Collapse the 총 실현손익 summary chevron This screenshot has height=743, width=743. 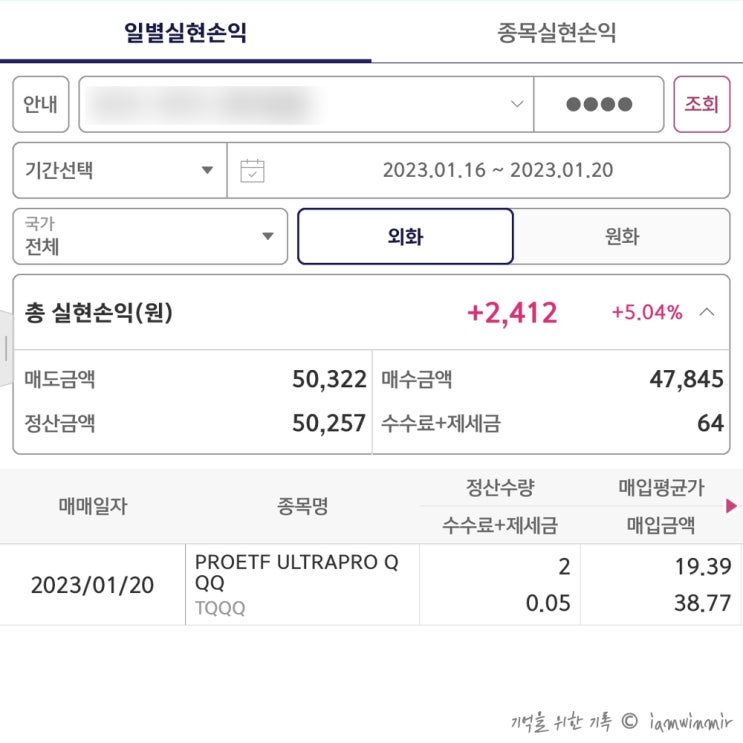click(x=707, y=313)
